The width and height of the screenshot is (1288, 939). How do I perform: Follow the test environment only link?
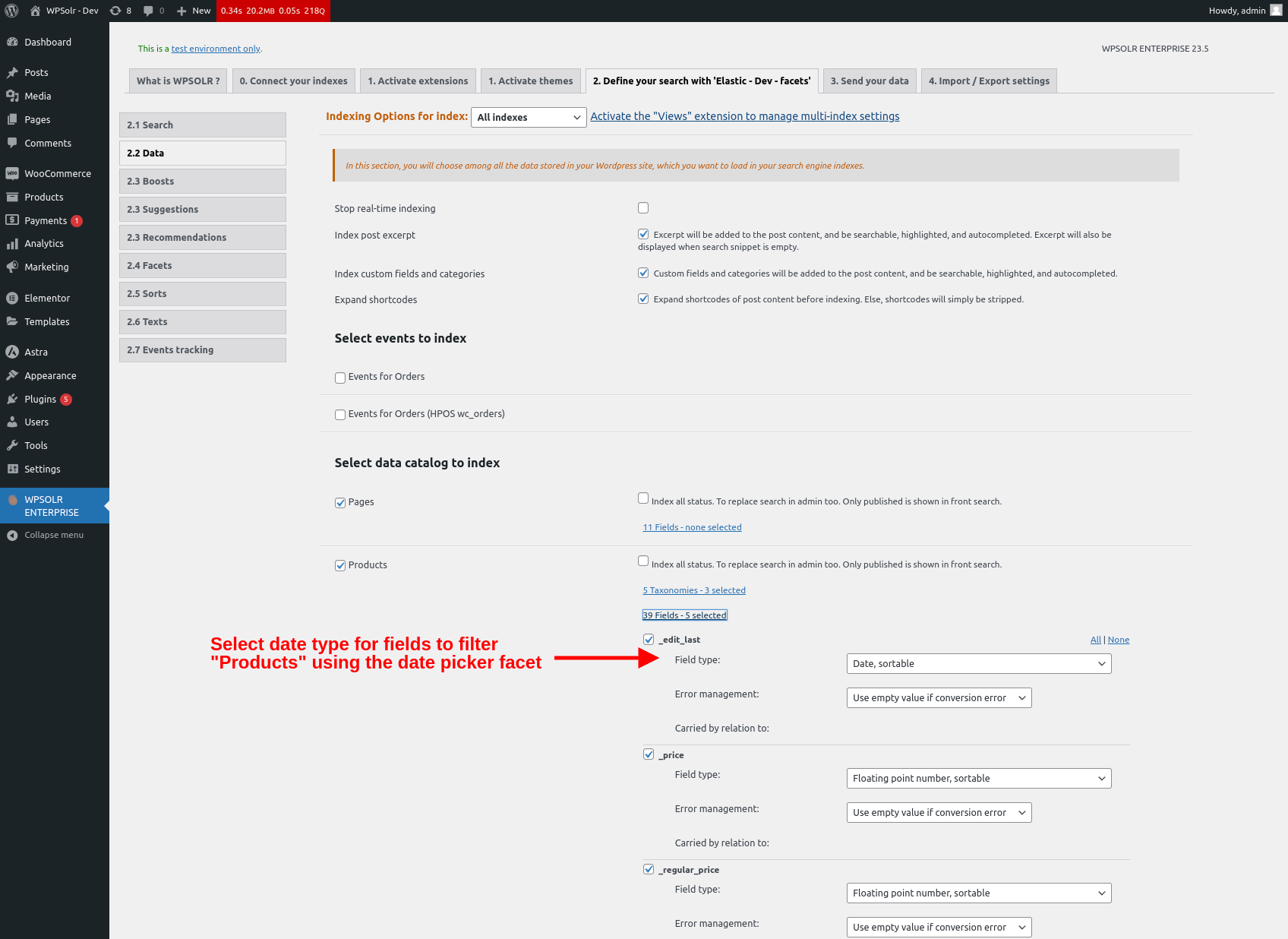click(x=216, y=49)
